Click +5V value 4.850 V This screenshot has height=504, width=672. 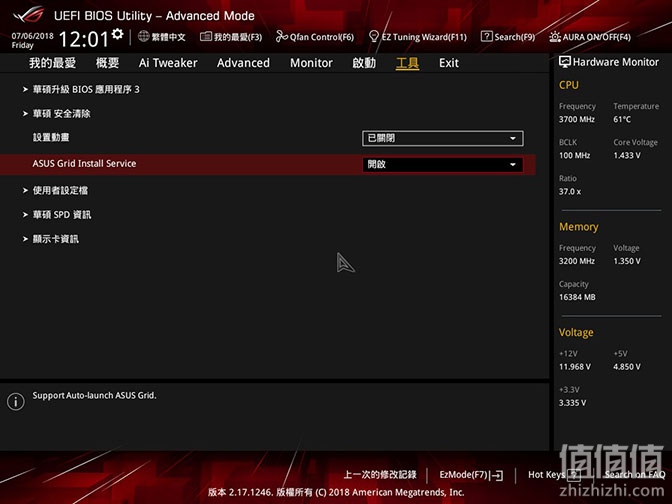click(627, 367)
